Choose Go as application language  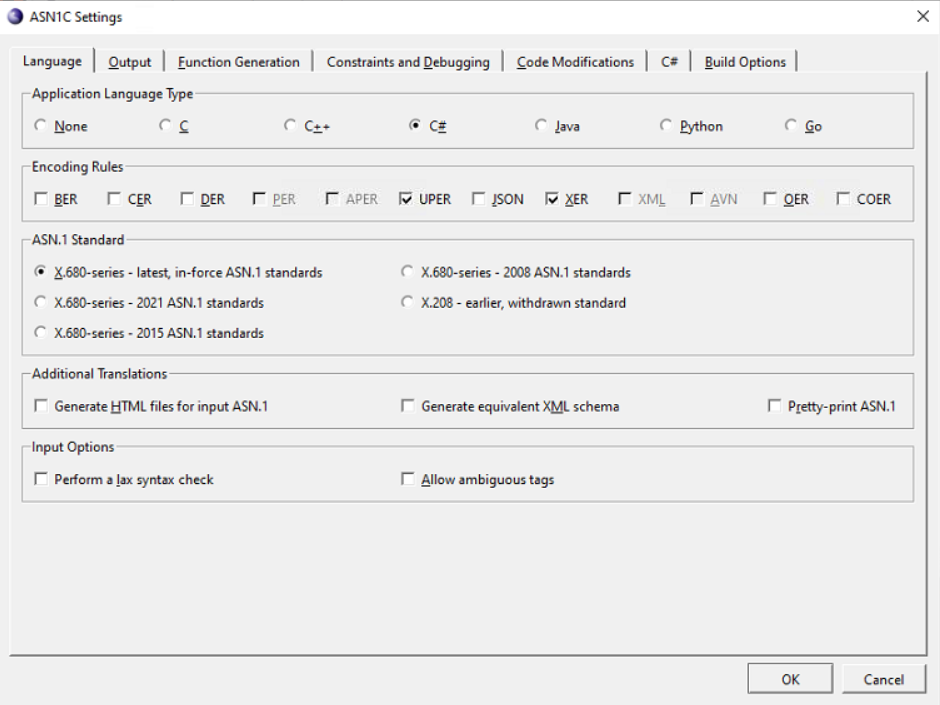coord(791,125)
